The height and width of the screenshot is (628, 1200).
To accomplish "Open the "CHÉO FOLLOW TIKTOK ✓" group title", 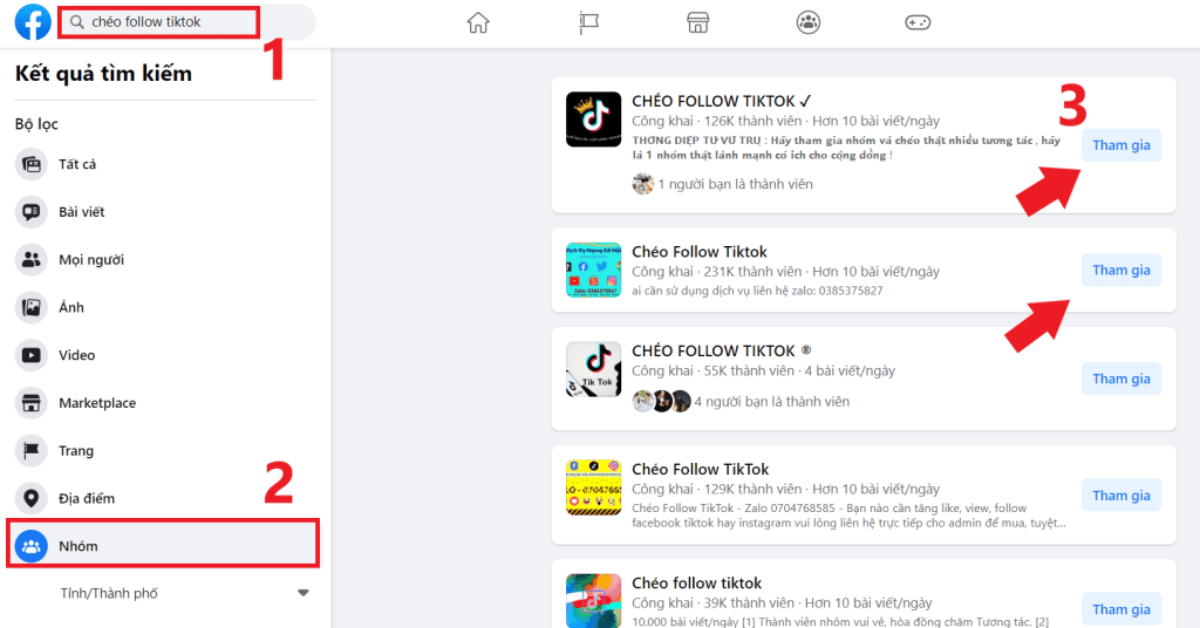I will [721, 101].
